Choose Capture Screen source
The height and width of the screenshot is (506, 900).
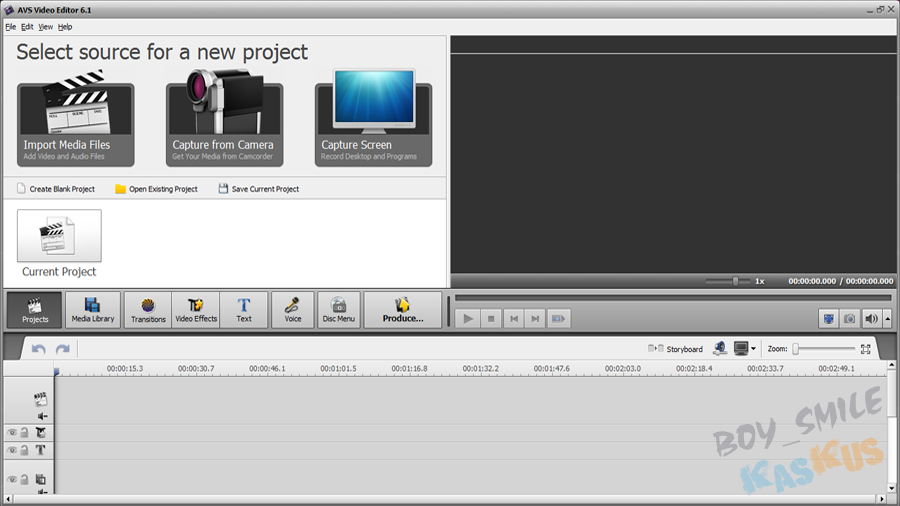pyautogui.click(x=373, y=119)
